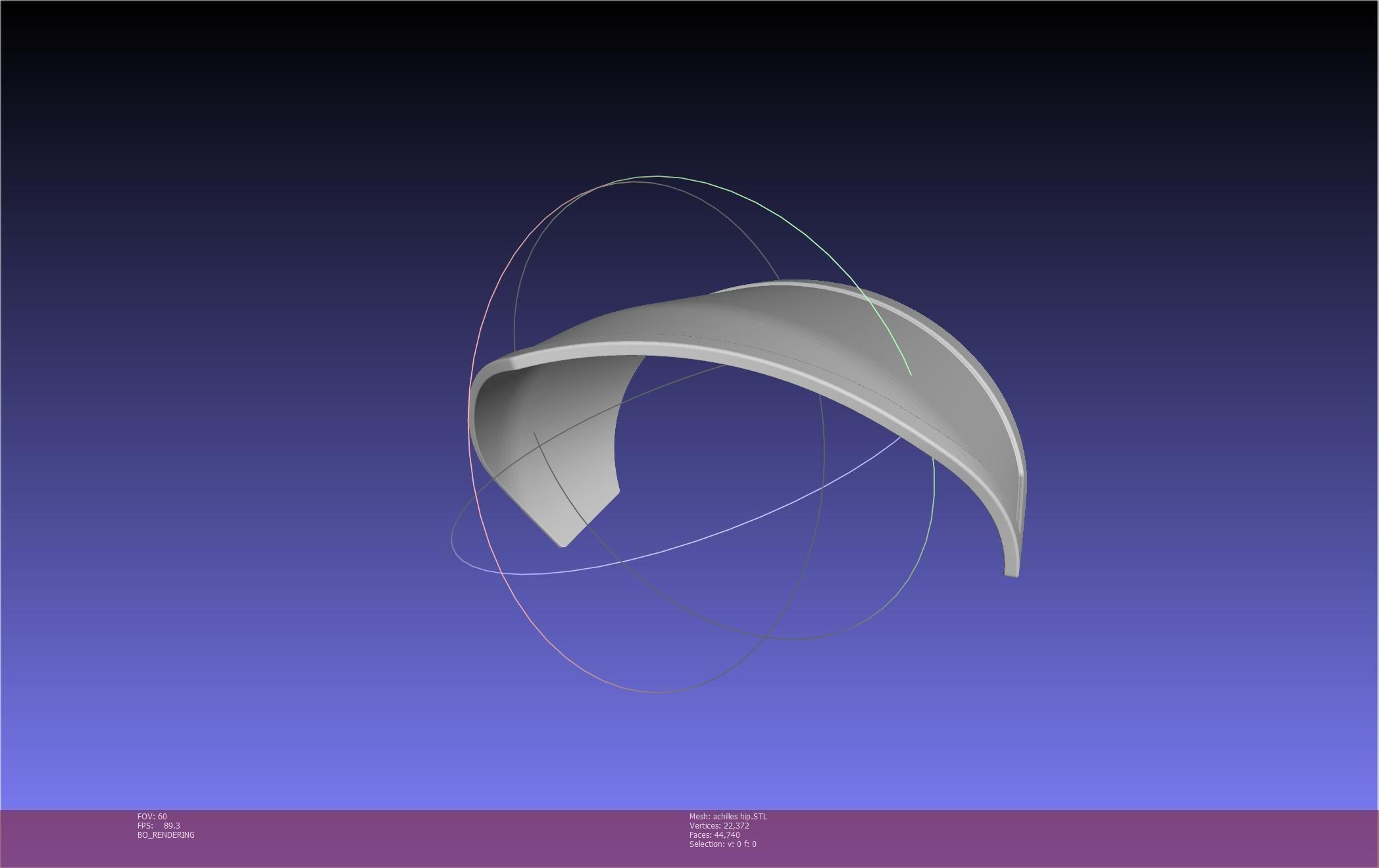
Task: Click the 'BO_RENDERING' label
Action: (x=166, y=835)
